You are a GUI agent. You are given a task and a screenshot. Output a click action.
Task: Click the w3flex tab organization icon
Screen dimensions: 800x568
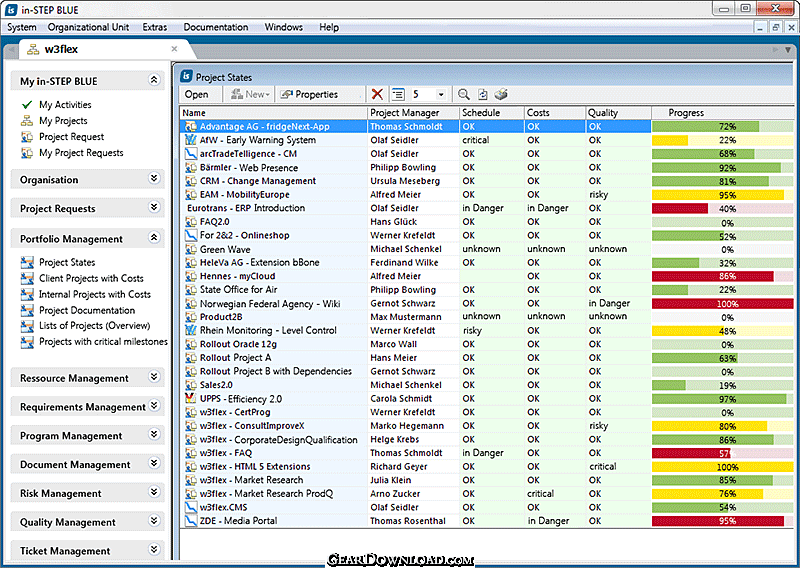pyautogui.click(x=33, y=50)
